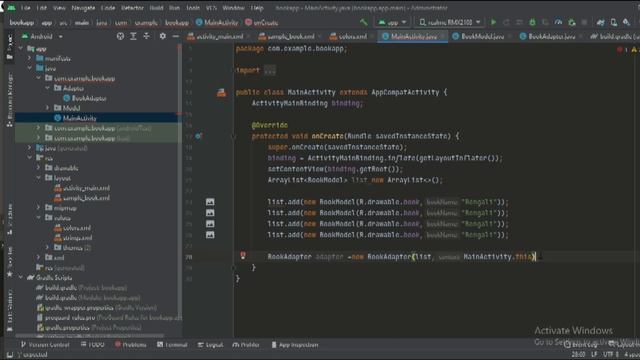640x360 pixels.
Task: Open project panel settings gear
Action: pyautogui.click(x=162, y=36)
